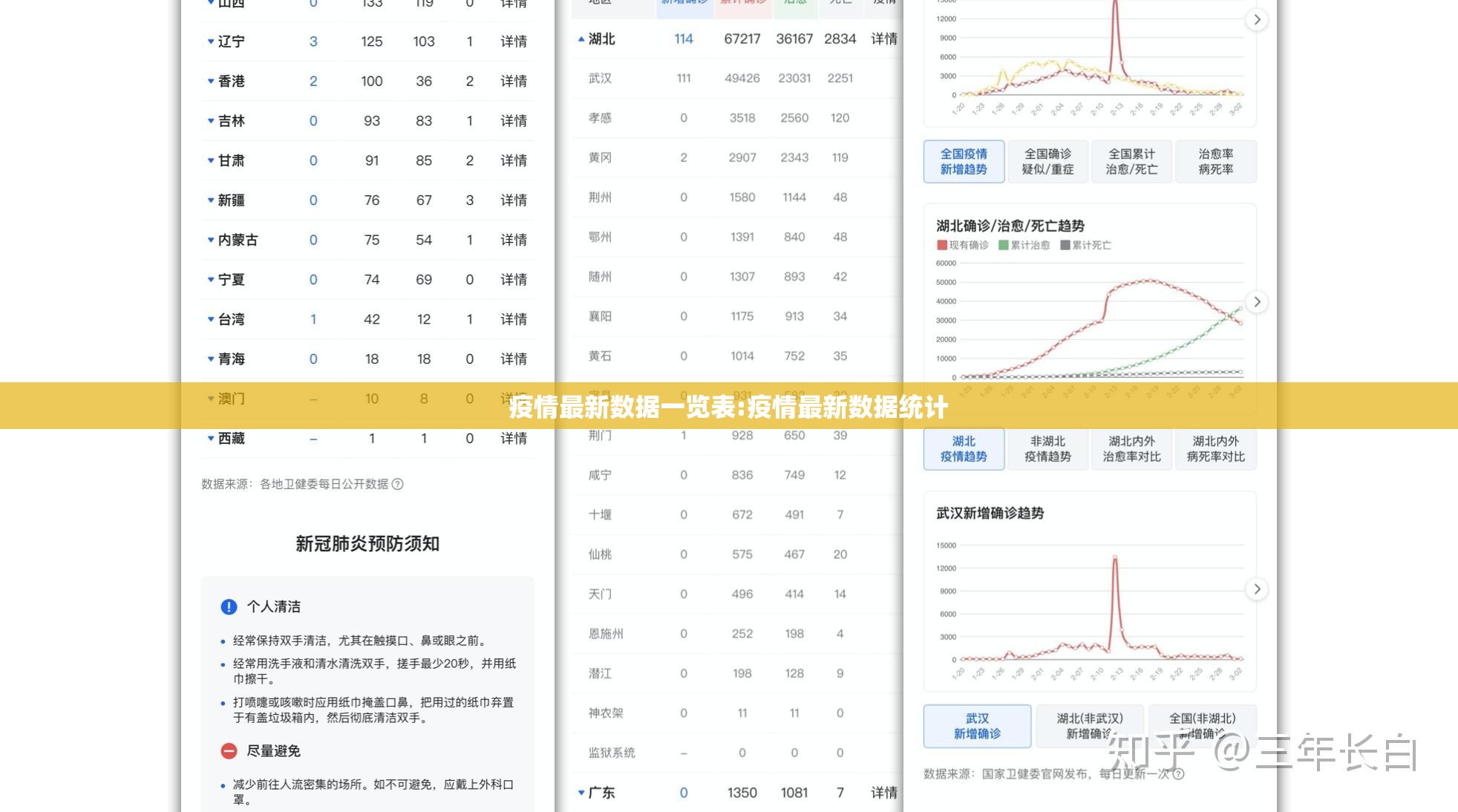The width and height of the screenshot is (1458, 812).
Task: Open 详情 for 香港
Action: pos(514,81)
